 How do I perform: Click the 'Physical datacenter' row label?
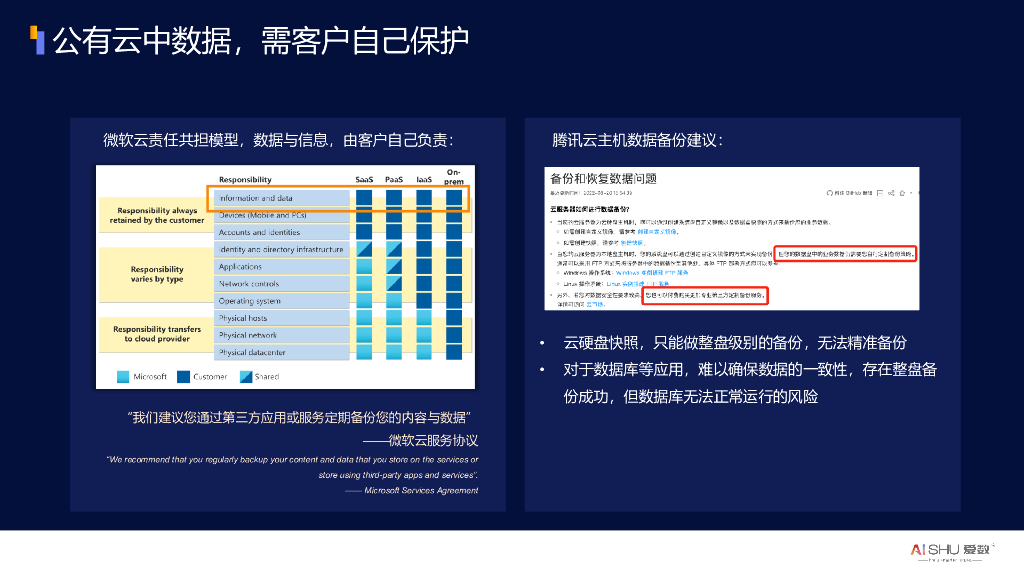281,353
